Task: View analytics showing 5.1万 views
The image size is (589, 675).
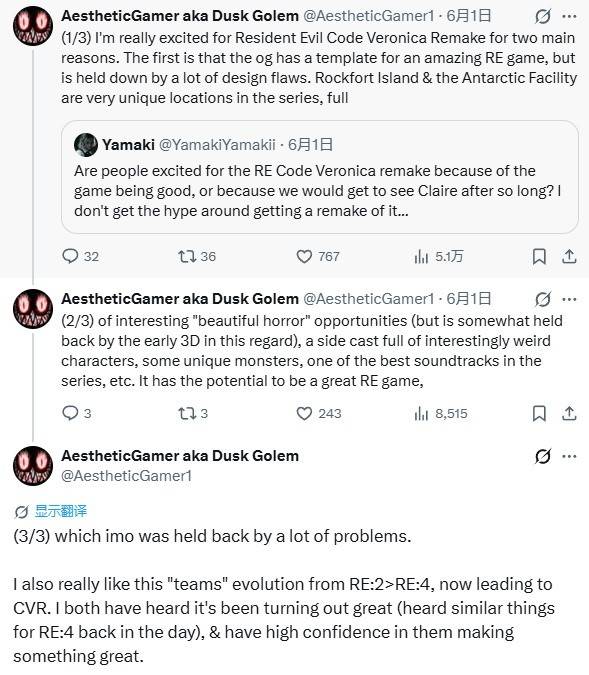Action: tap(438, 257)
